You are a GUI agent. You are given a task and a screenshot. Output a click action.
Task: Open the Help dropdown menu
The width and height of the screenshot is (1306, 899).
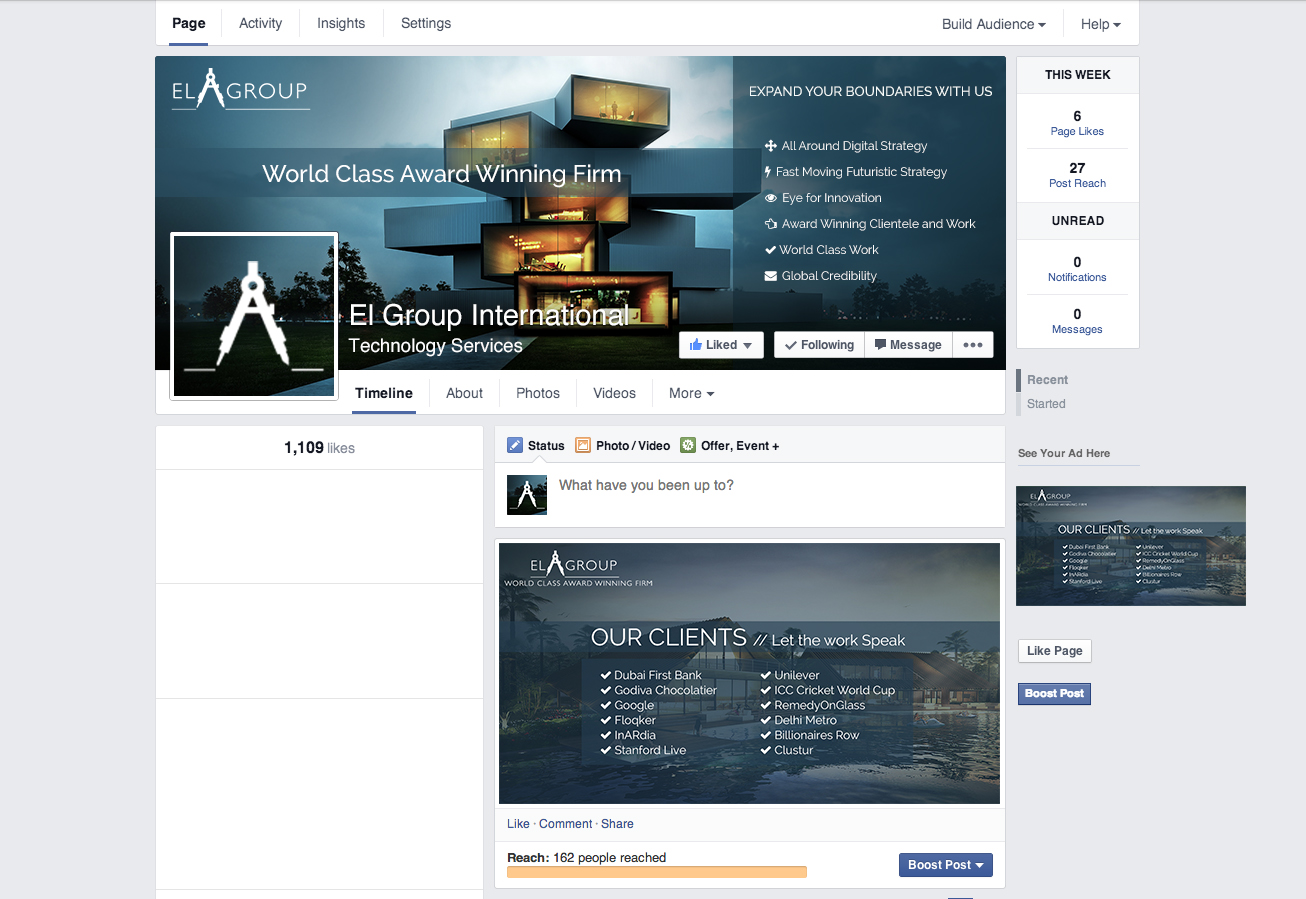(1099, 23)
